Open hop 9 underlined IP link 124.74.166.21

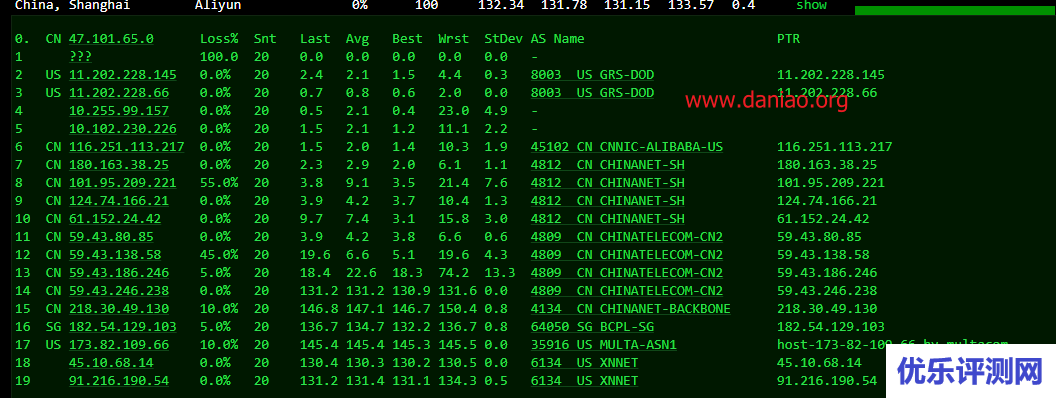(119, 201)
